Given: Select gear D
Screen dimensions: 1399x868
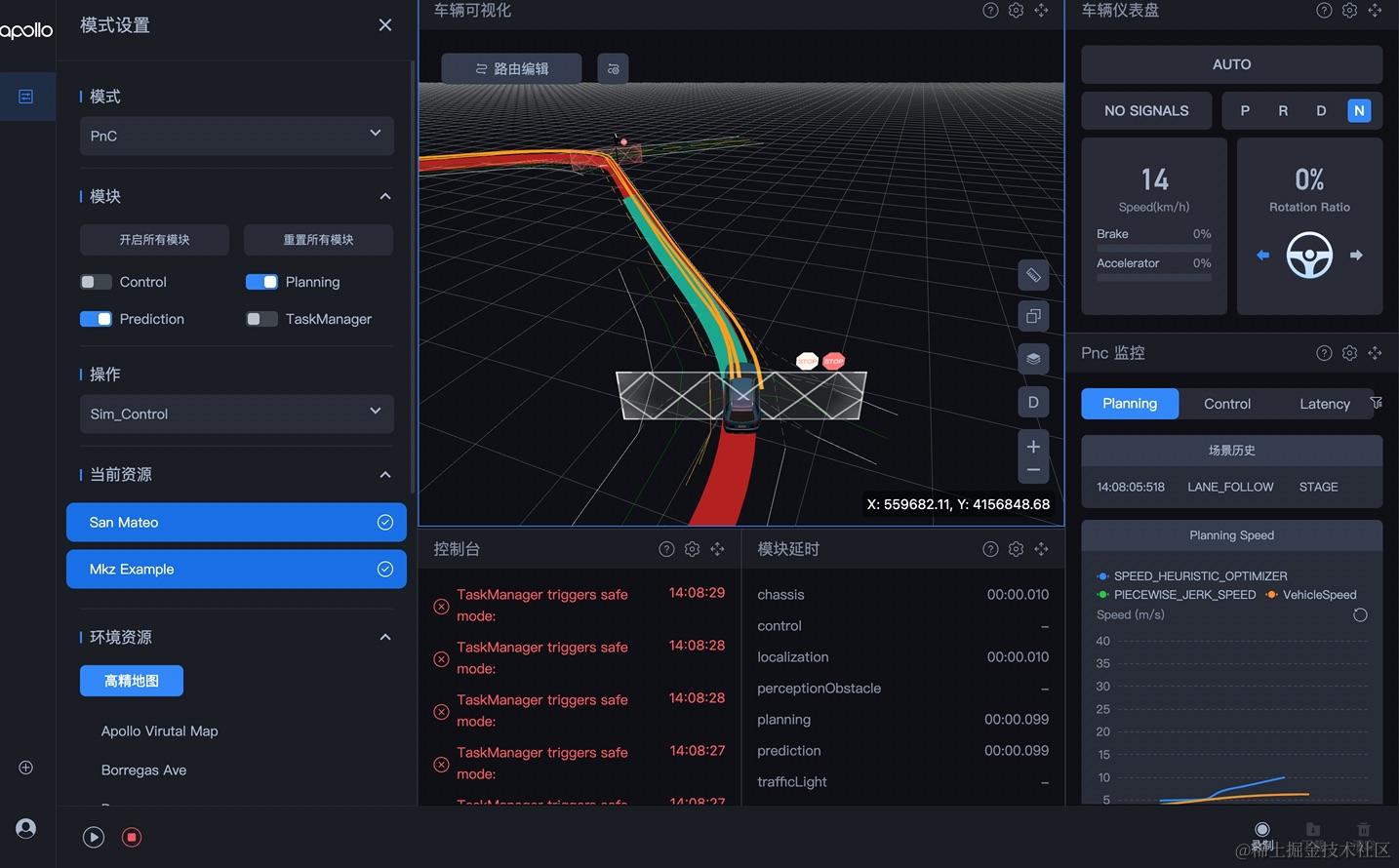Looking at the screenshot, I should 1321,110.
